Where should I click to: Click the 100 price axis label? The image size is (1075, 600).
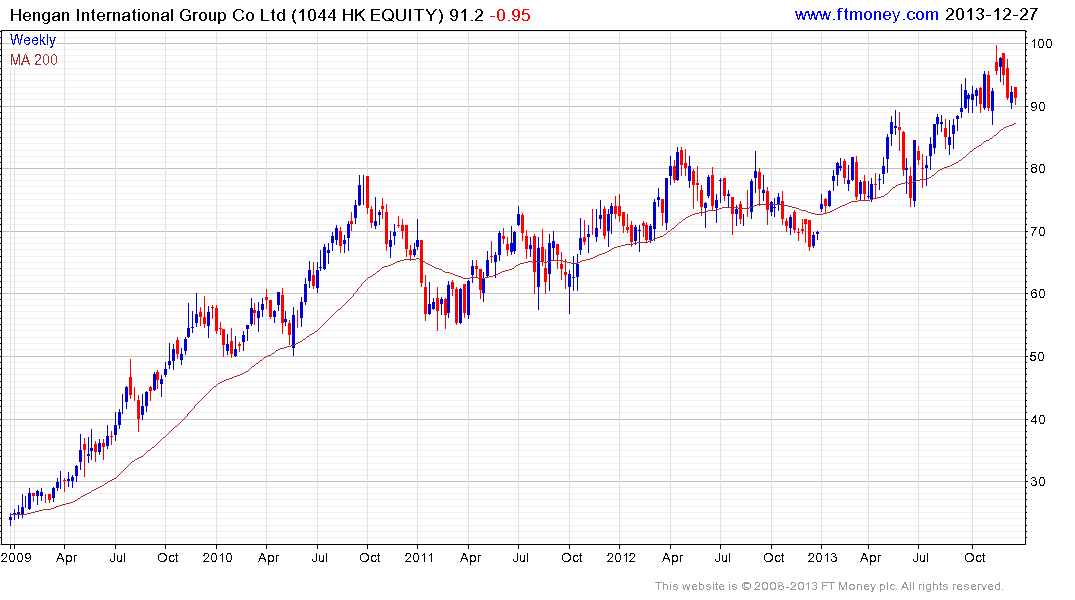(x=1041, y=44)
